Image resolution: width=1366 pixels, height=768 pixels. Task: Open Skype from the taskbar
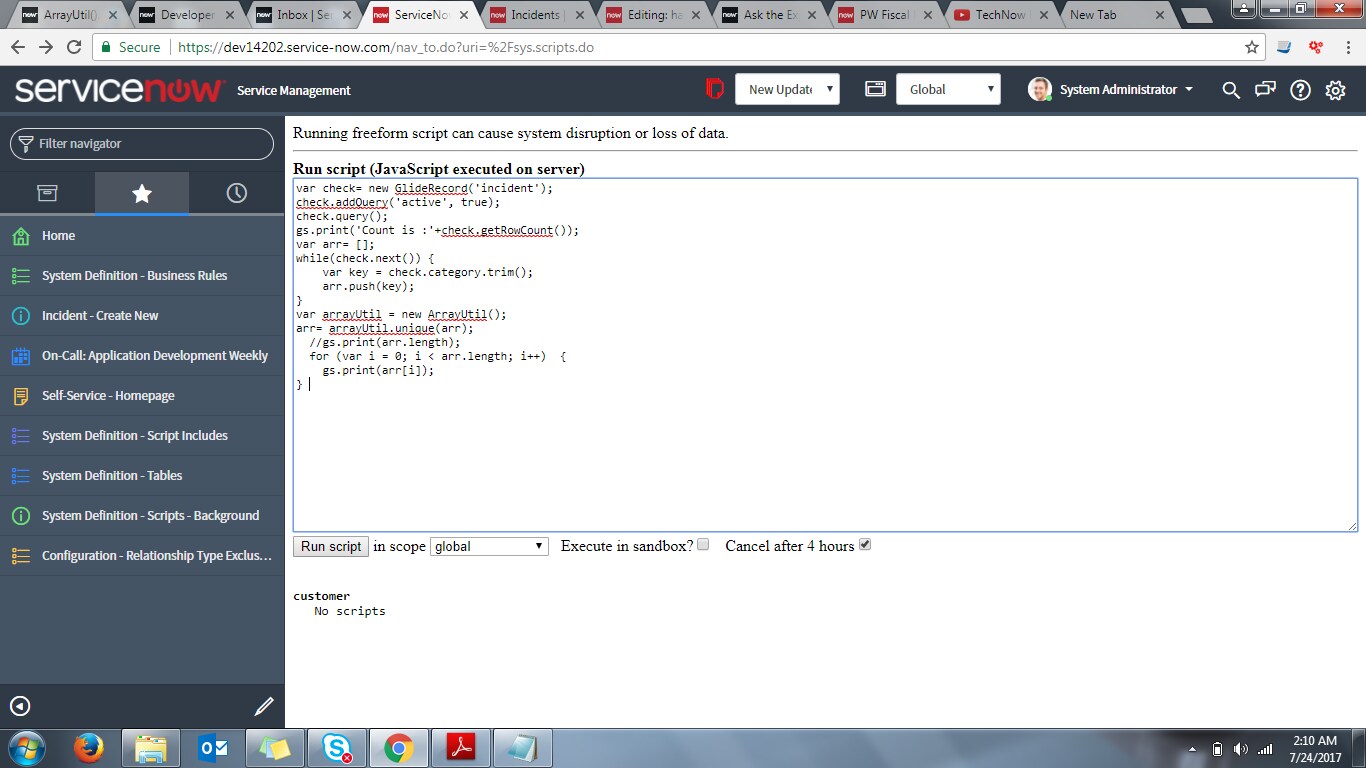(336, 748)
